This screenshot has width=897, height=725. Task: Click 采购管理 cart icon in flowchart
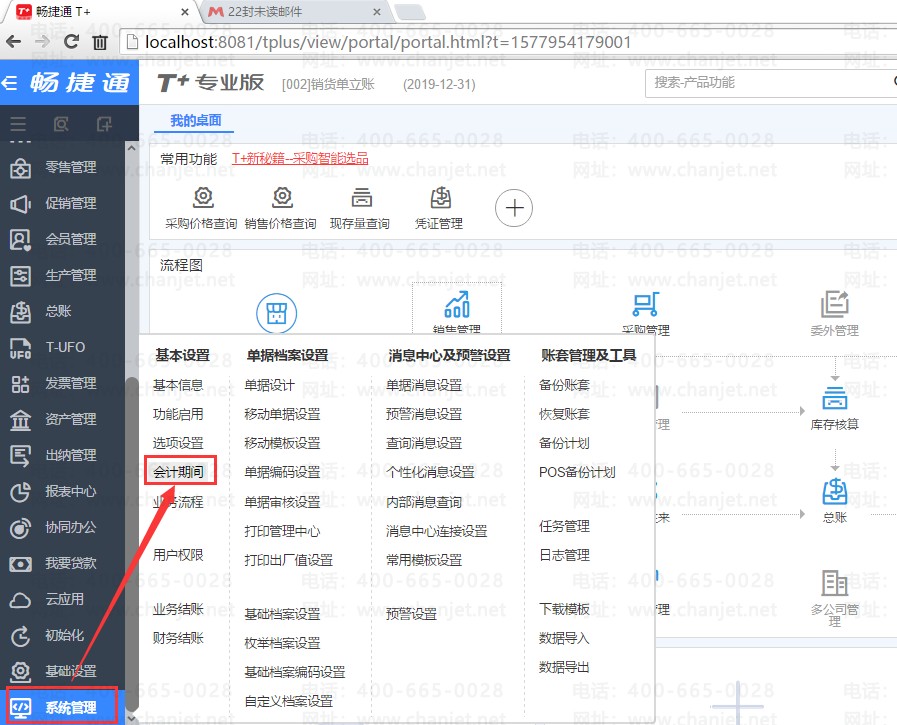point(645,304)
